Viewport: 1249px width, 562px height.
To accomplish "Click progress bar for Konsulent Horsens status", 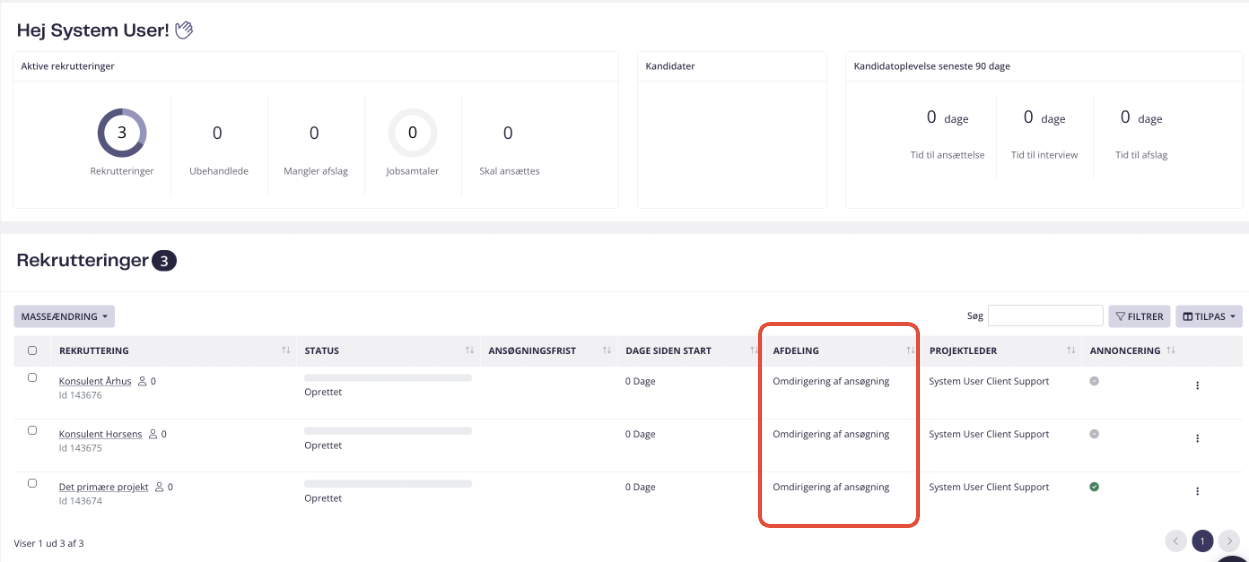I will click(388, 431).
